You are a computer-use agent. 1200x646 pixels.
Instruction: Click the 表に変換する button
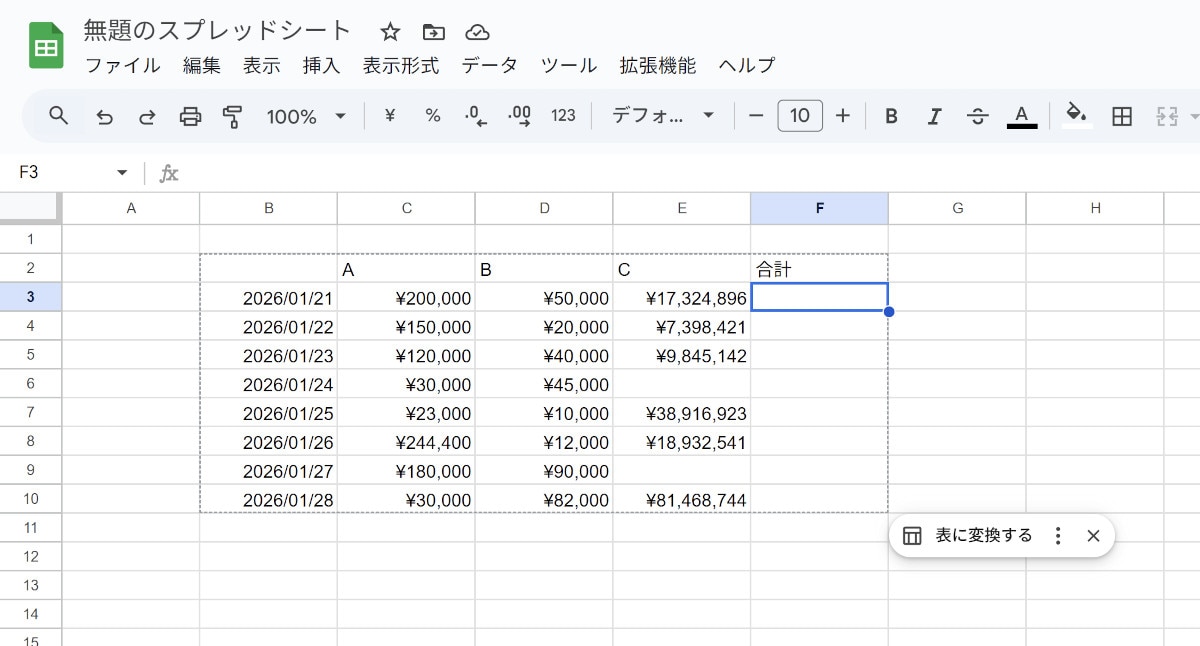coord(967,536)
